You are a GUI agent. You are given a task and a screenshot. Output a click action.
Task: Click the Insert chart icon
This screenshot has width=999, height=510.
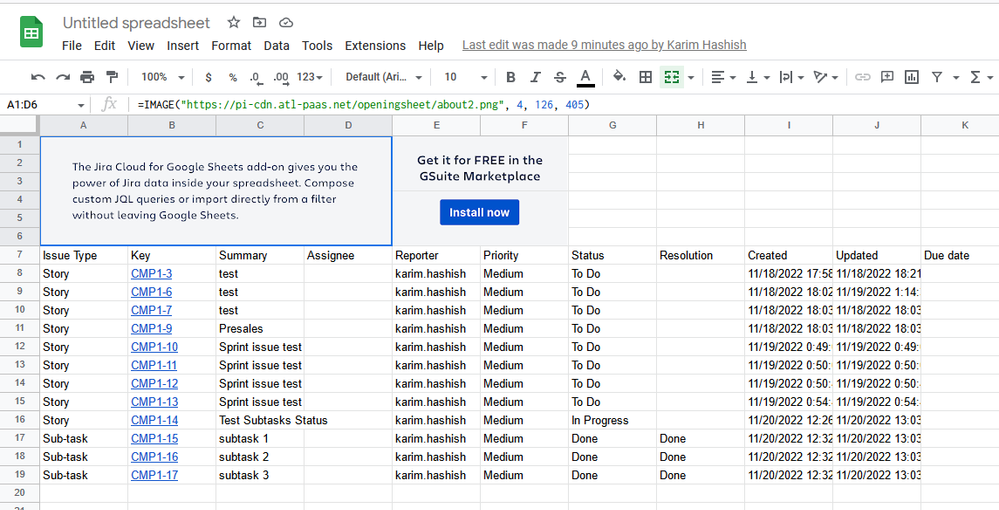912,77
